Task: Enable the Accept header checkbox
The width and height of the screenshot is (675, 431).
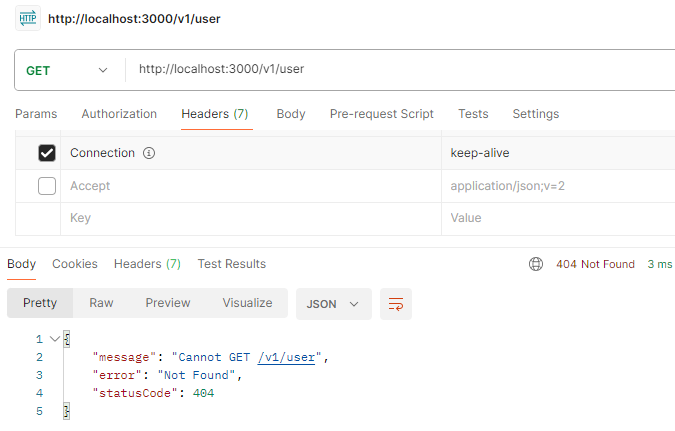Action: point(46,186)
